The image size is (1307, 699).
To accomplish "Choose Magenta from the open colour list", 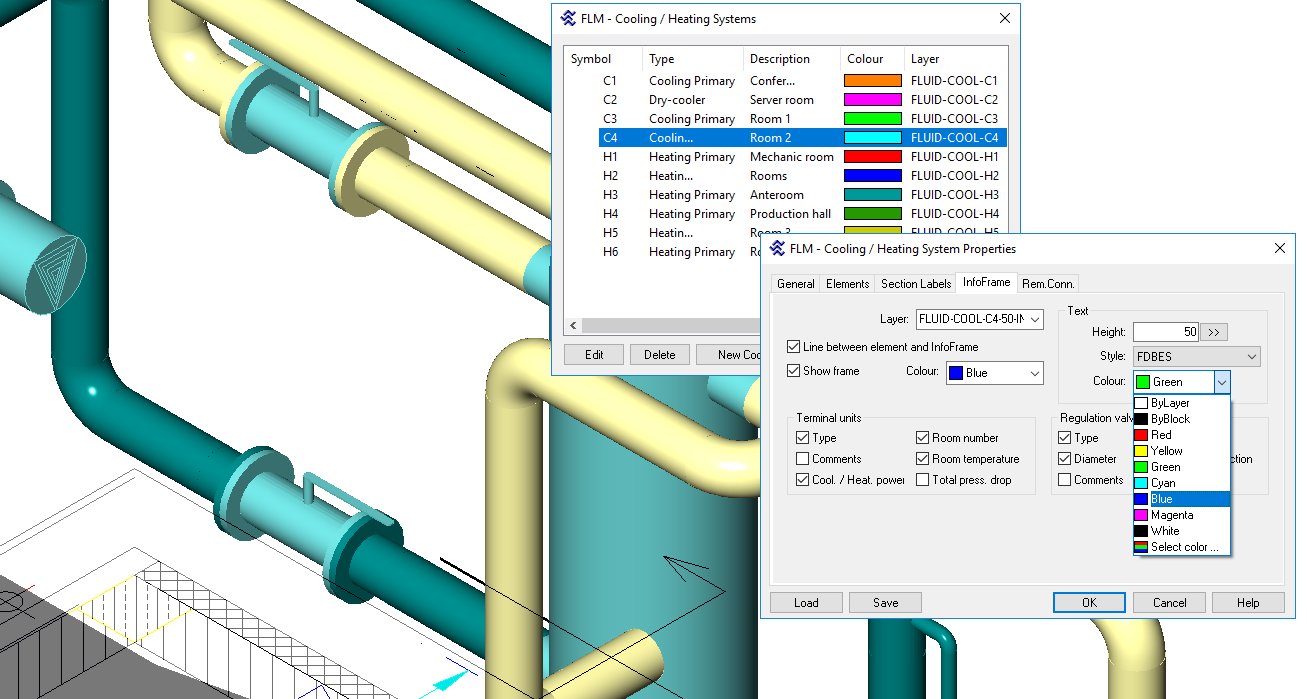I will [1171, 515].
